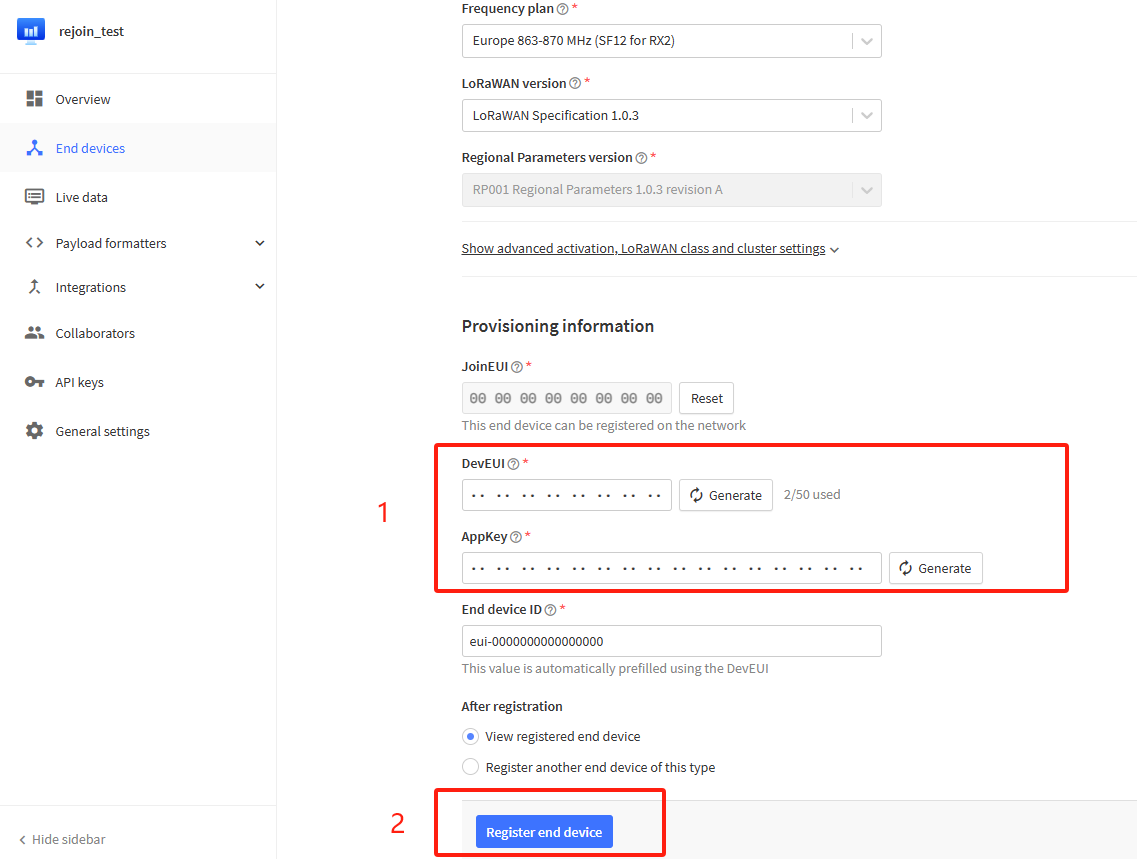The image size is (1137, 859).
Task: Click the End devices sidebar icon
Action: pyautogui.click(x=34, y=148)
